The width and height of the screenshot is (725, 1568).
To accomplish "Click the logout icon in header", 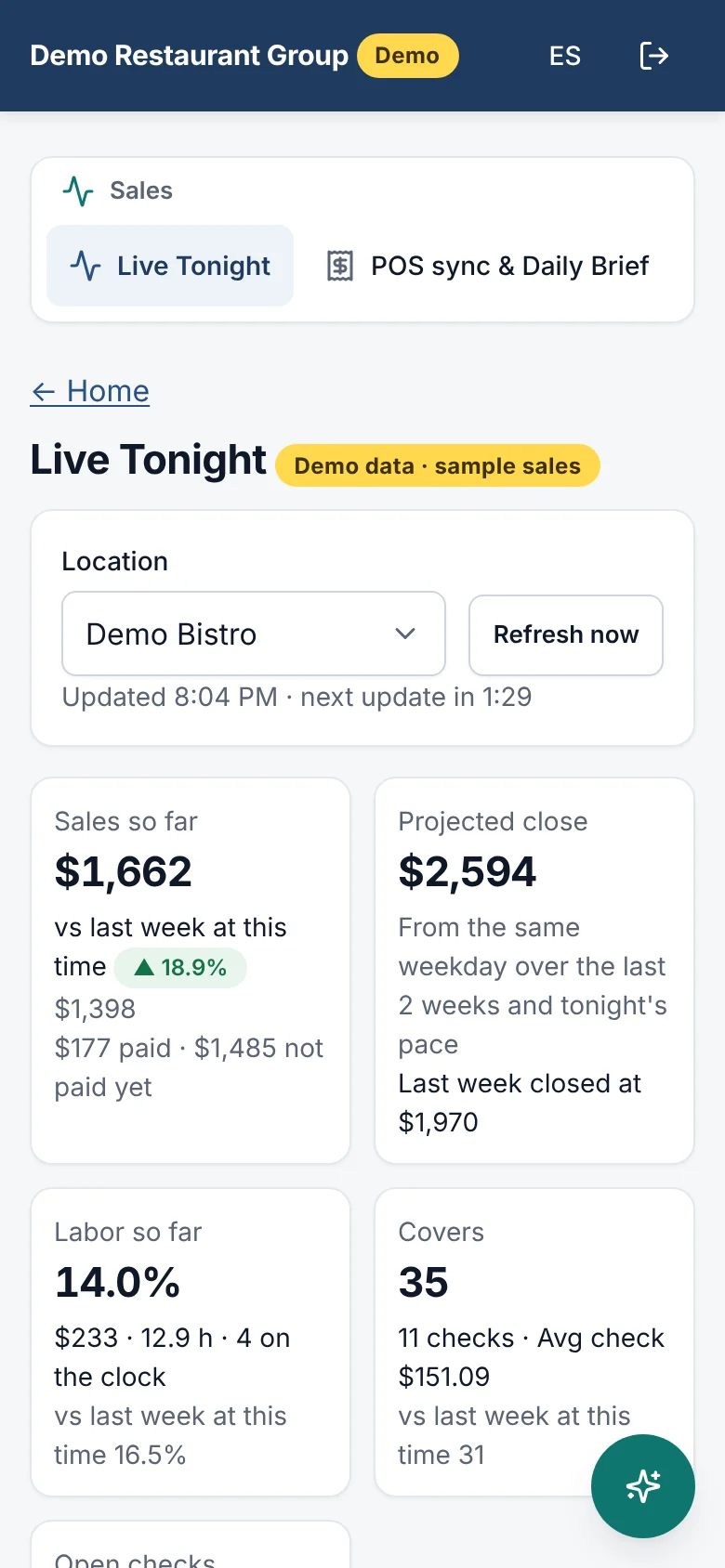I will pyautogui.click(x=654, y=56).
